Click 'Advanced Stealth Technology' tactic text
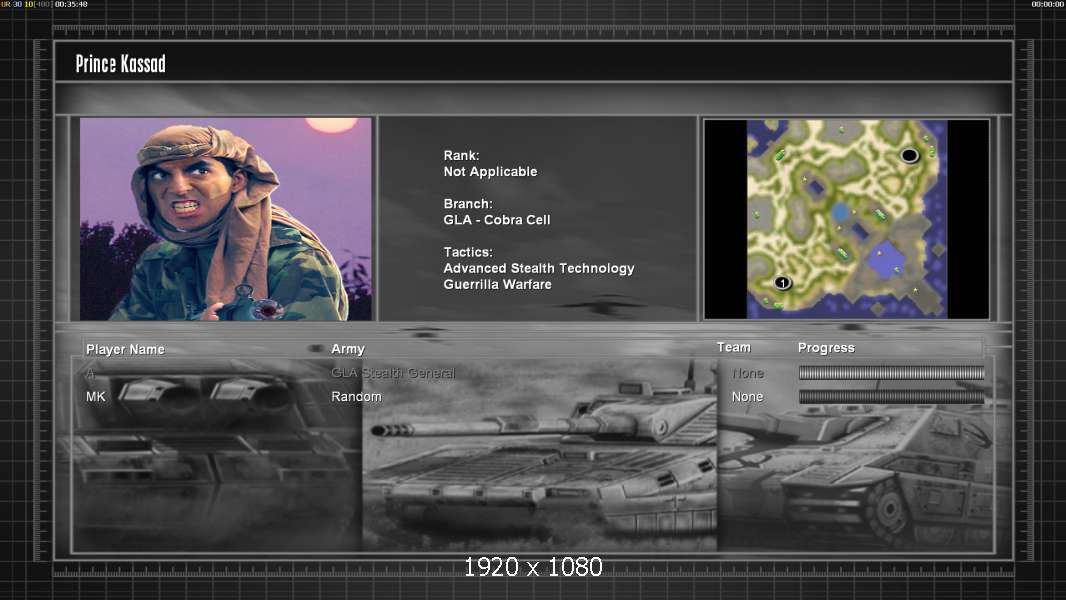The height and width of the screenshot is (600, 1066). point(539,268)
